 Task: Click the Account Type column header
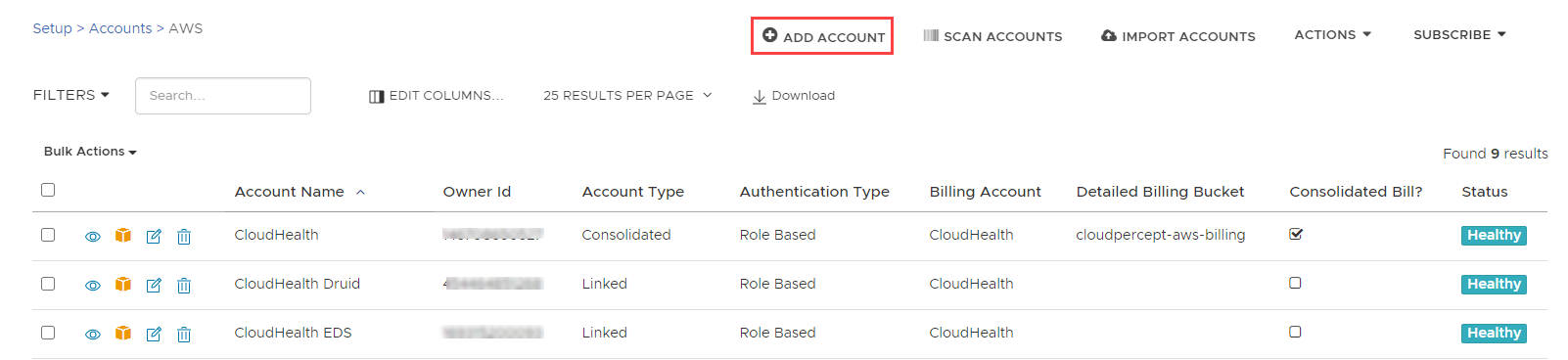click(632, 192)
